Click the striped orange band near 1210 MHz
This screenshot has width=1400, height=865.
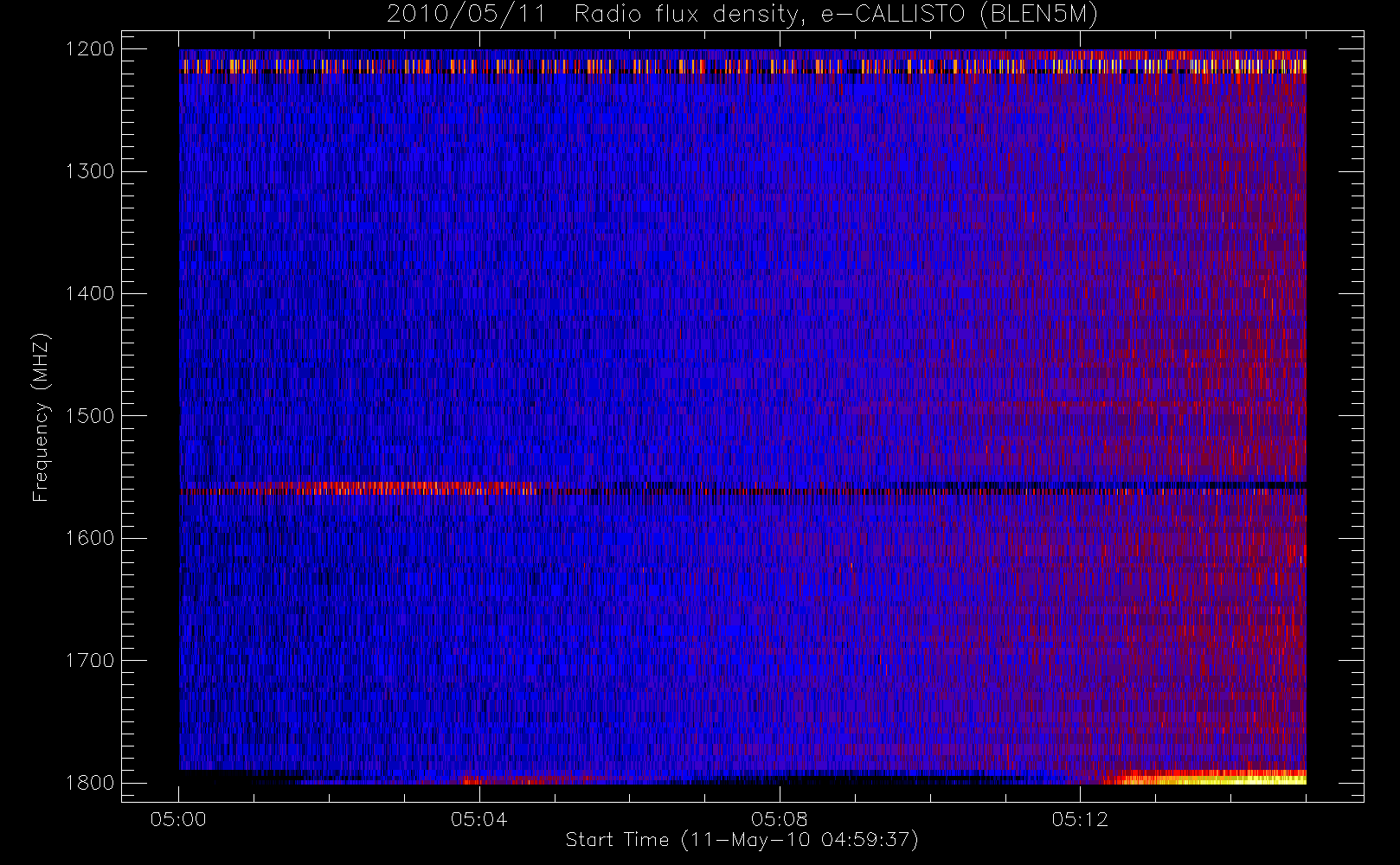742,66
